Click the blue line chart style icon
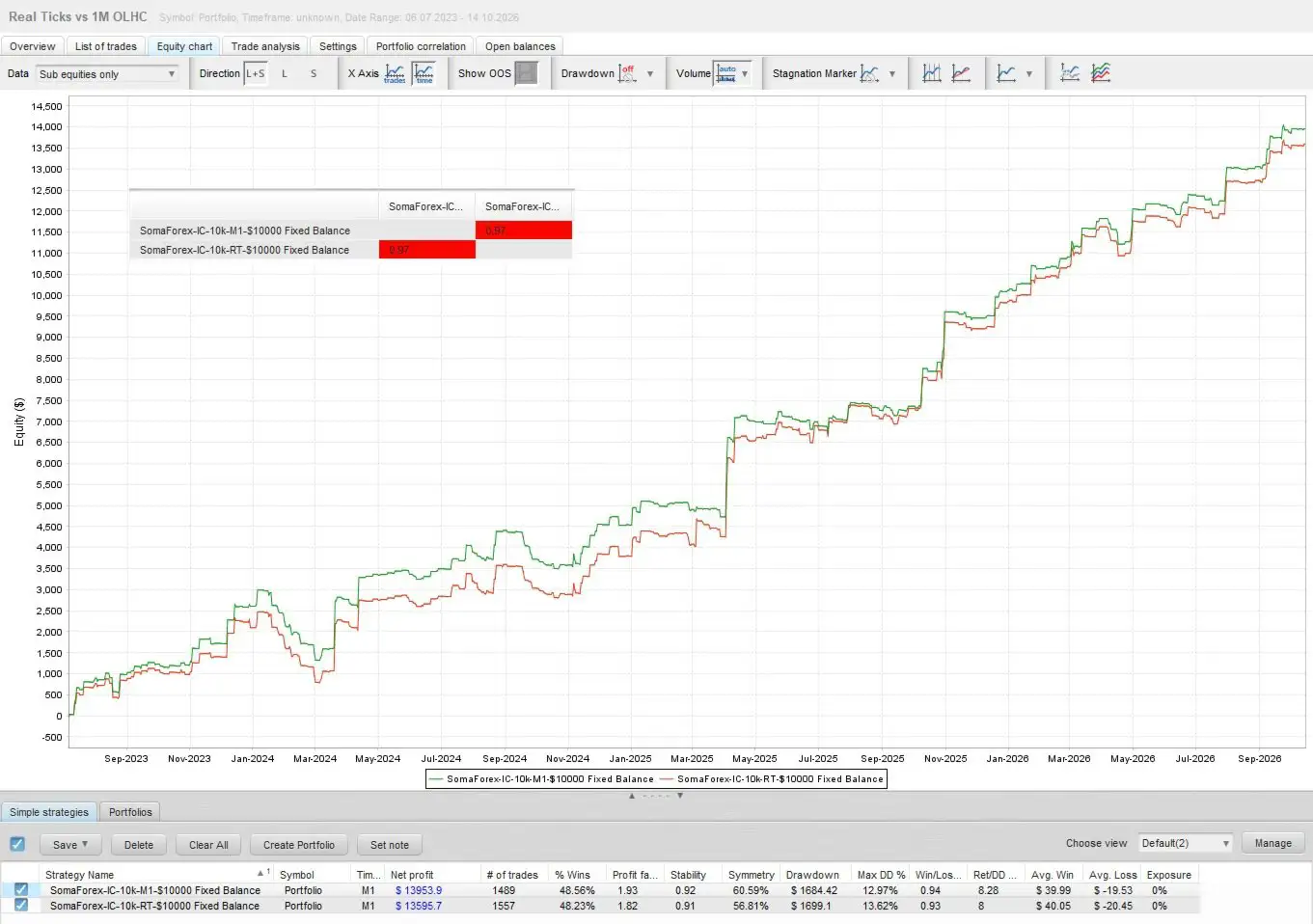 pos(1006,73)
